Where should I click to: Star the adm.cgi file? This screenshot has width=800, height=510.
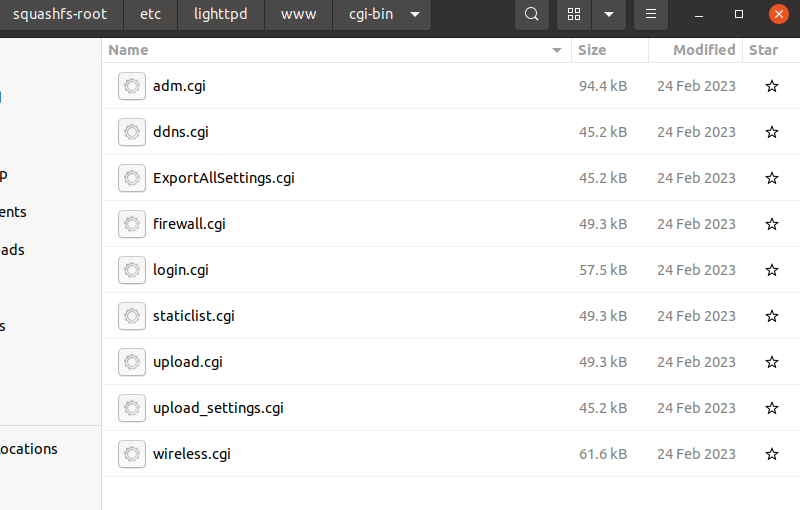tap(771, 86)
